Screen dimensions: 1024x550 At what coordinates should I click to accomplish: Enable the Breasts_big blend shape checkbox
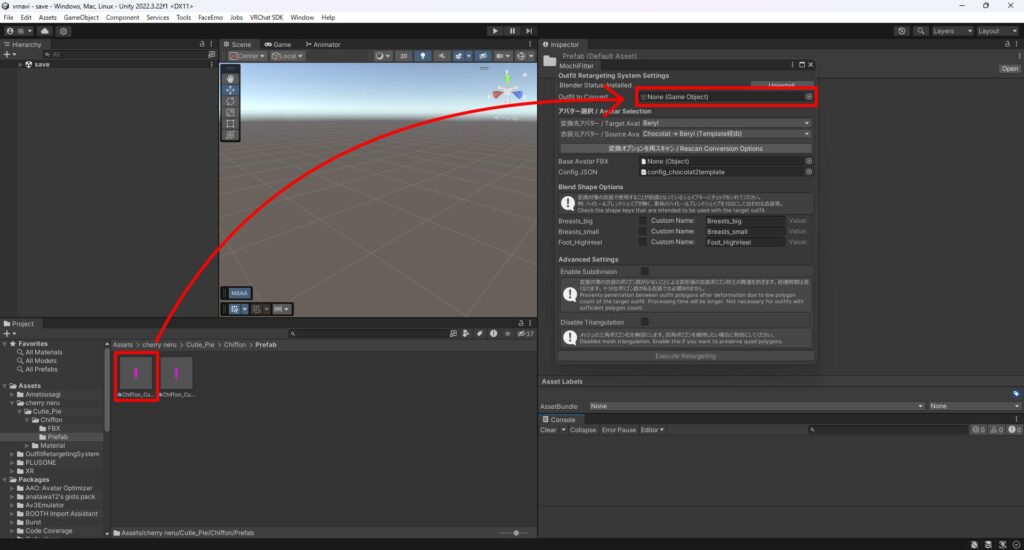[644, 220]
